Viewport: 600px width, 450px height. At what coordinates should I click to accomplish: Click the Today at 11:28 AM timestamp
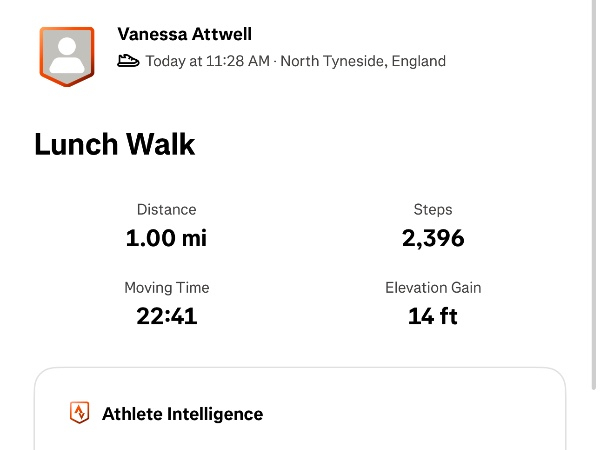pos(208,62)
